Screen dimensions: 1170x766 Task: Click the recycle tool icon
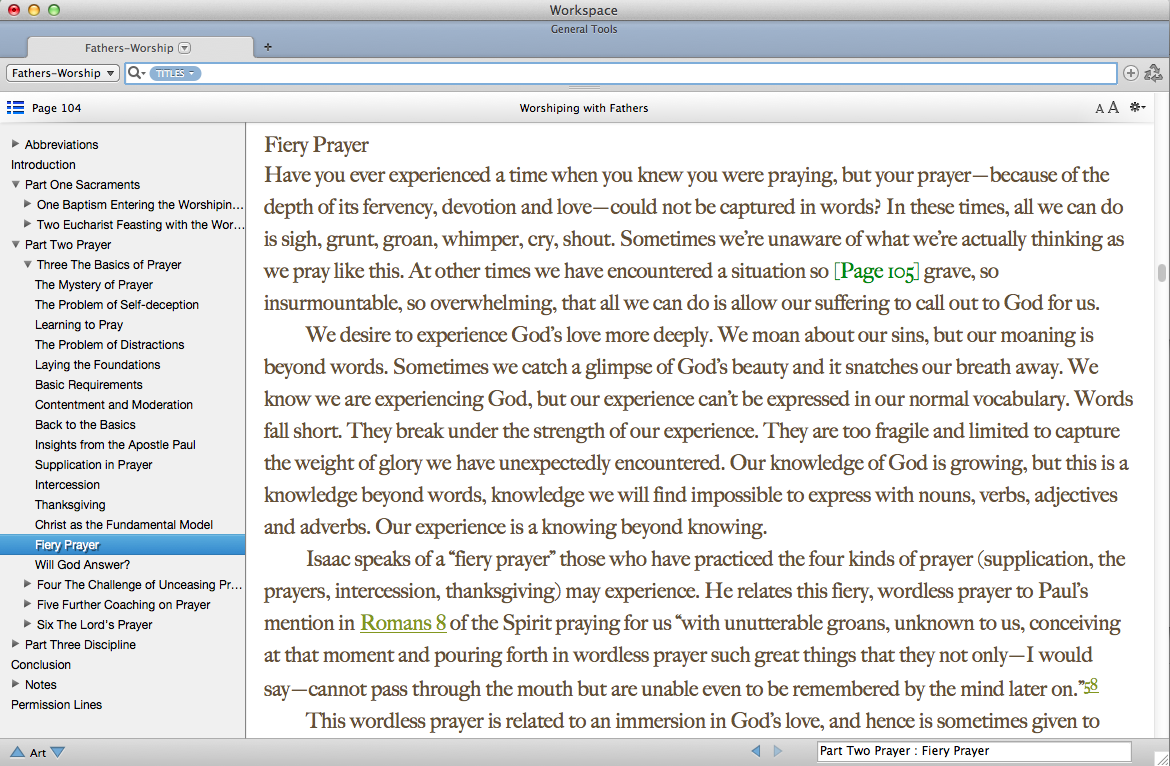(1153, 72)
